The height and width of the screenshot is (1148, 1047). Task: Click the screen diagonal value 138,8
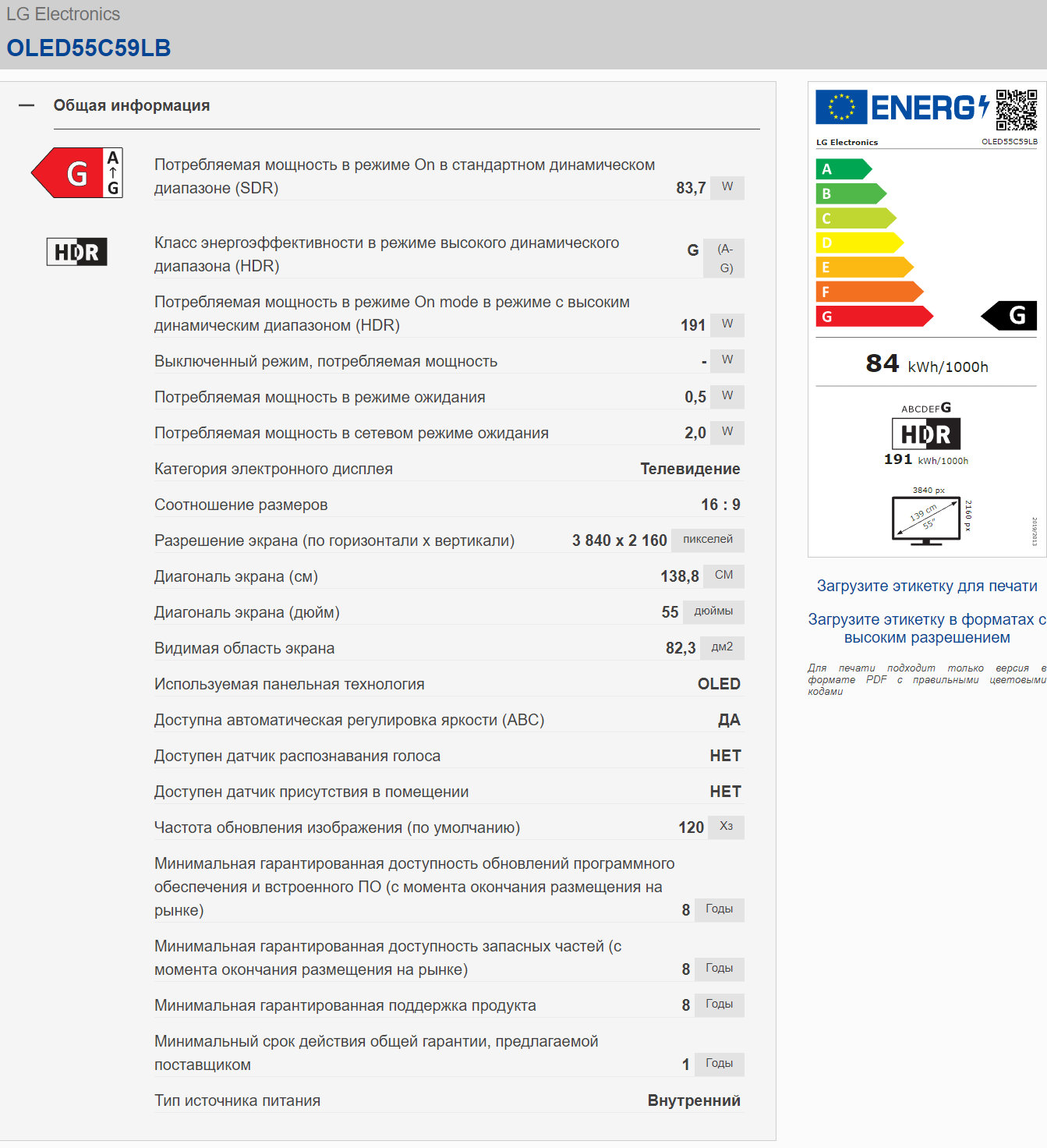680,576
